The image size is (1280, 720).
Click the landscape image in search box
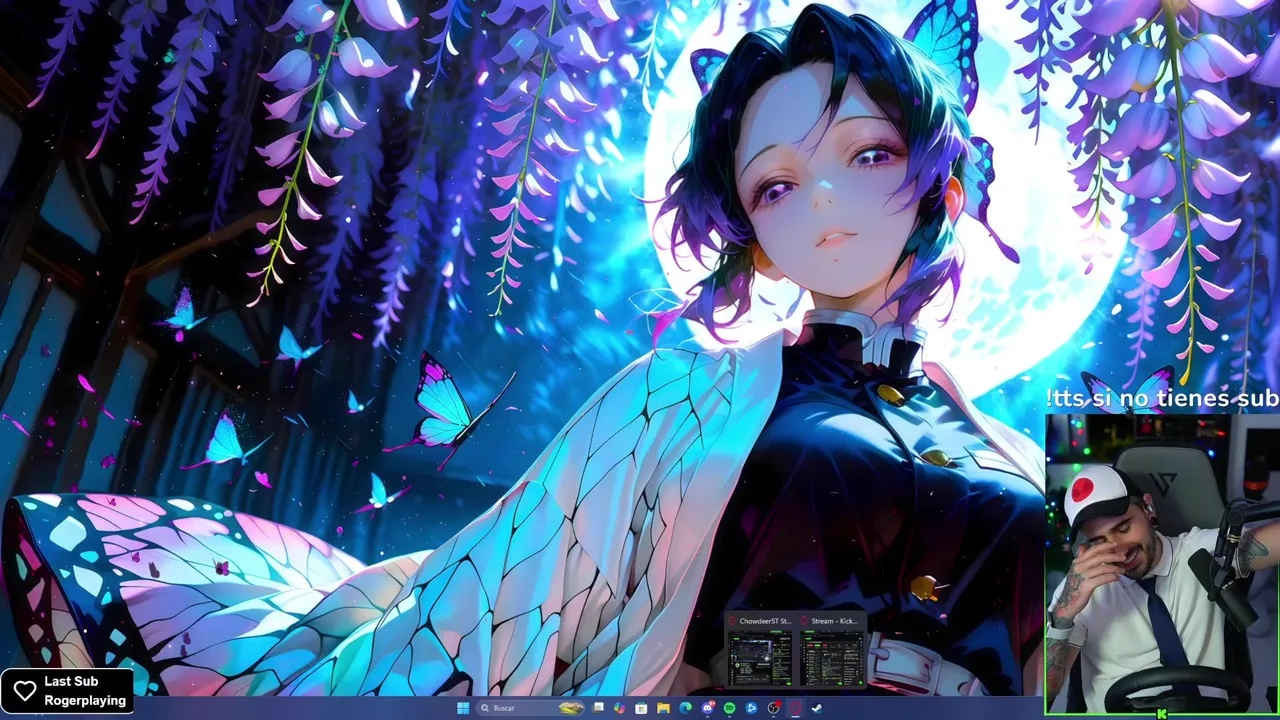[571, 708]
